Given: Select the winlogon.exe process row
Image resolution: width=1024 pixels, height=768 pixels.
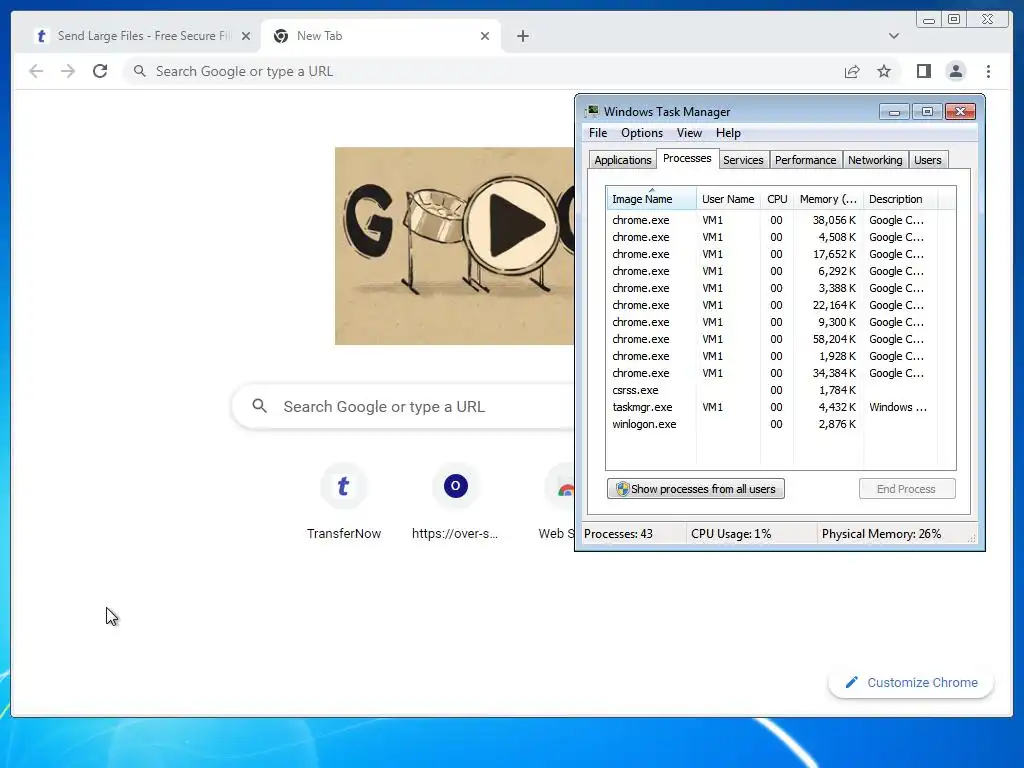Looking at the screenshot, I should click(771, 424).
